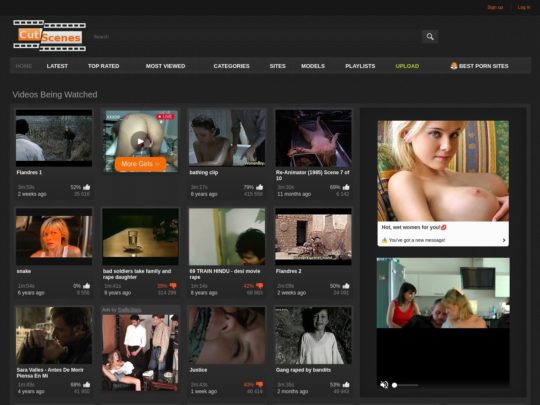Open the Playlists menu item

click(360, 66)
